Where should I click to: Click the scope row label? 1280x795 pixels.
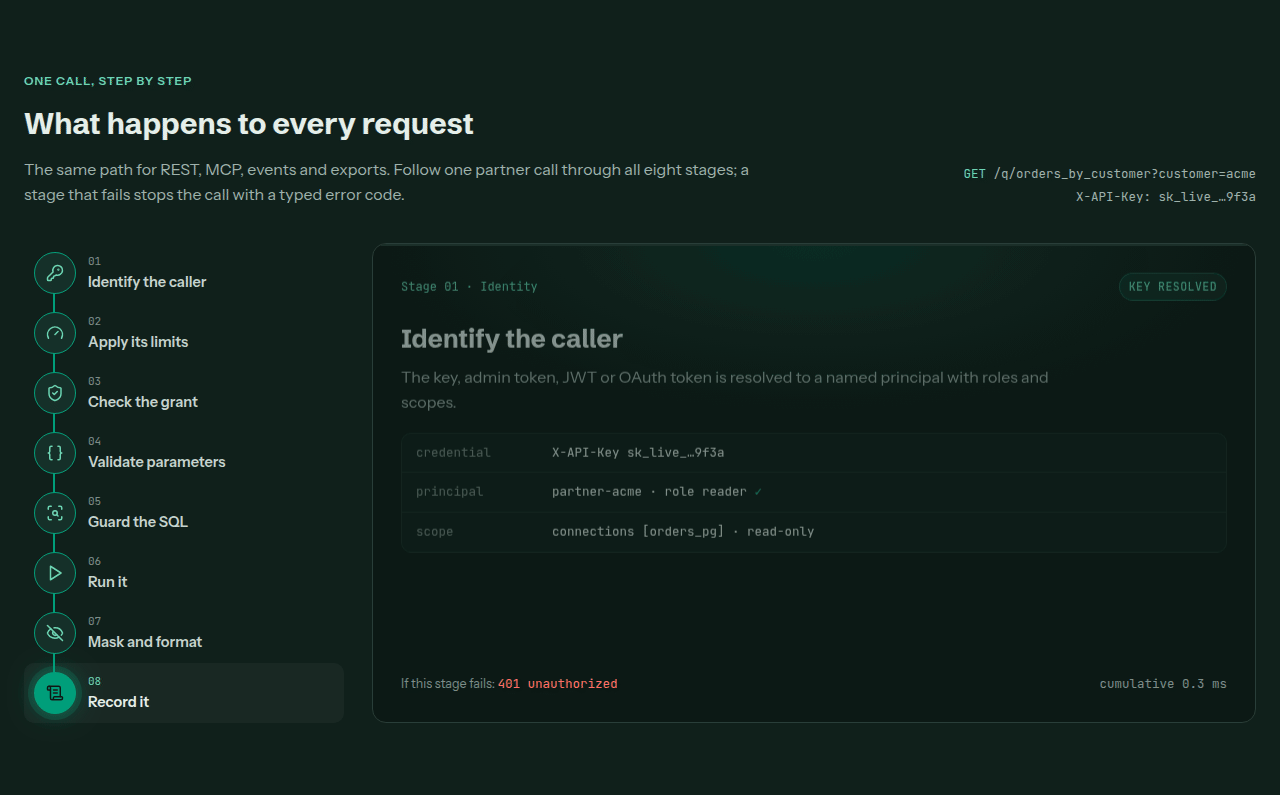(434, 532)
